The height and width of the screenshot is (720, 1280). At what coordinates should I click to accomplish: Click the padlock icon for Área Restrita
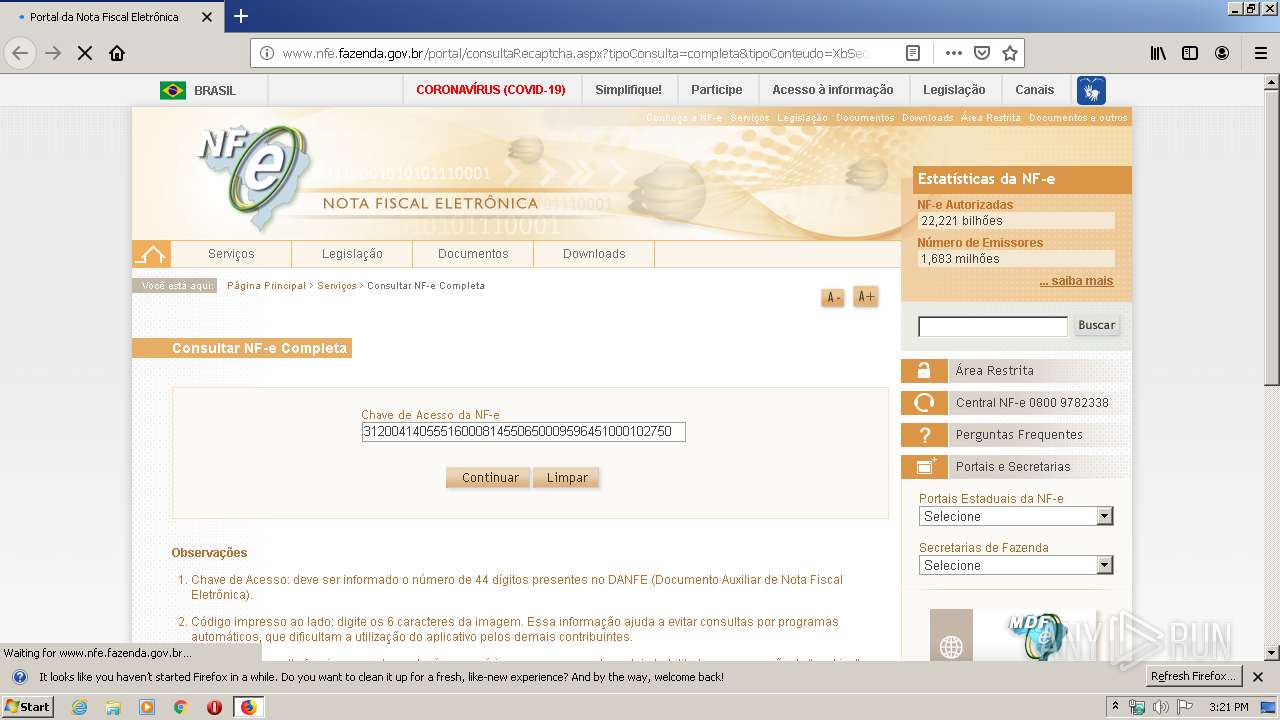click(924, 371)
